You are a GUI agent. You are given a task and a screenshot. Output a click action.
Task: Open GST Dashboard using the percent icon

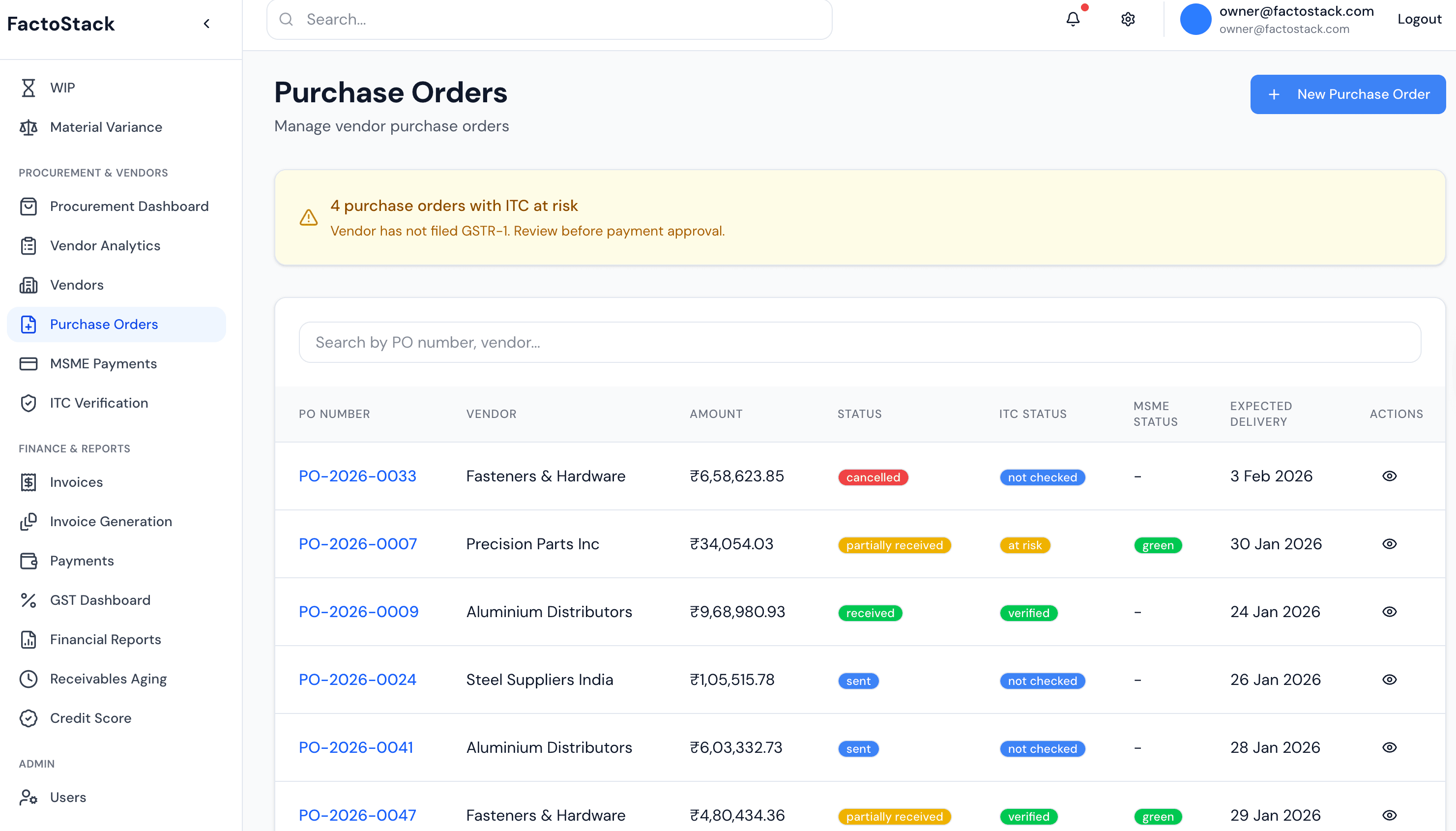pos(29,600)
